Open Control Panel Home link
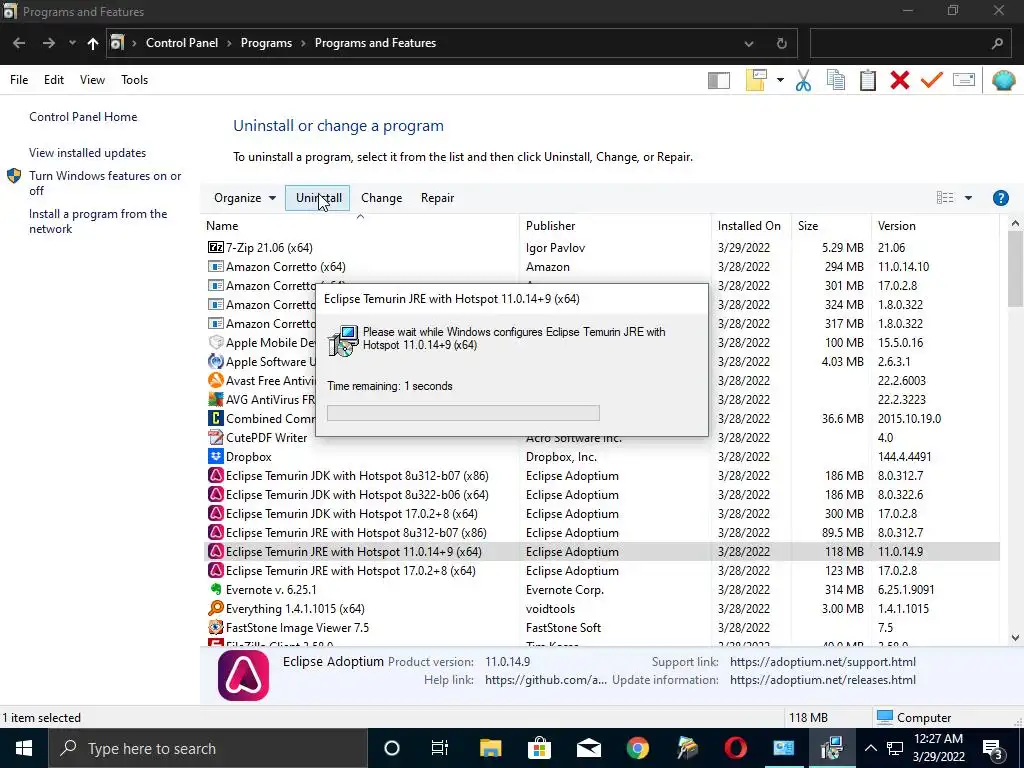Viewport: 1024px width, 768px height. [x=83, y=117]
